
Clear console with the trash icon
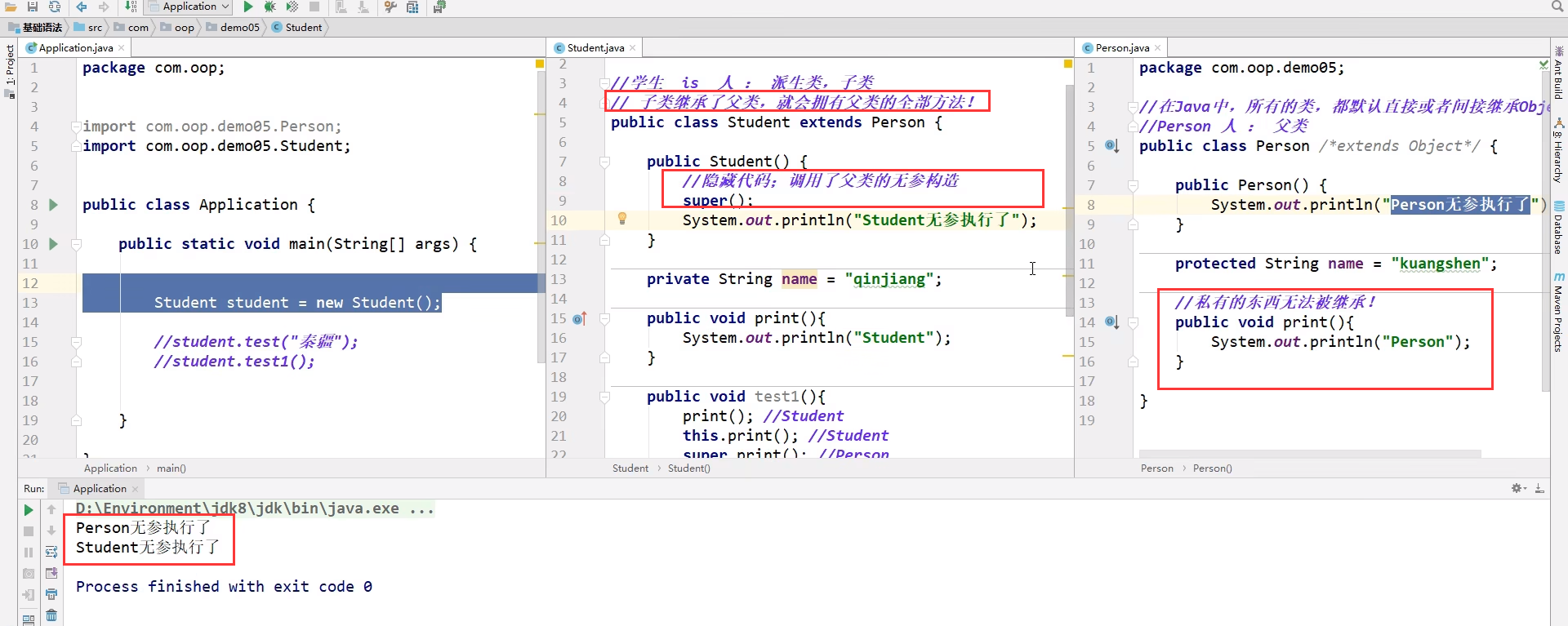coord(51,615)
